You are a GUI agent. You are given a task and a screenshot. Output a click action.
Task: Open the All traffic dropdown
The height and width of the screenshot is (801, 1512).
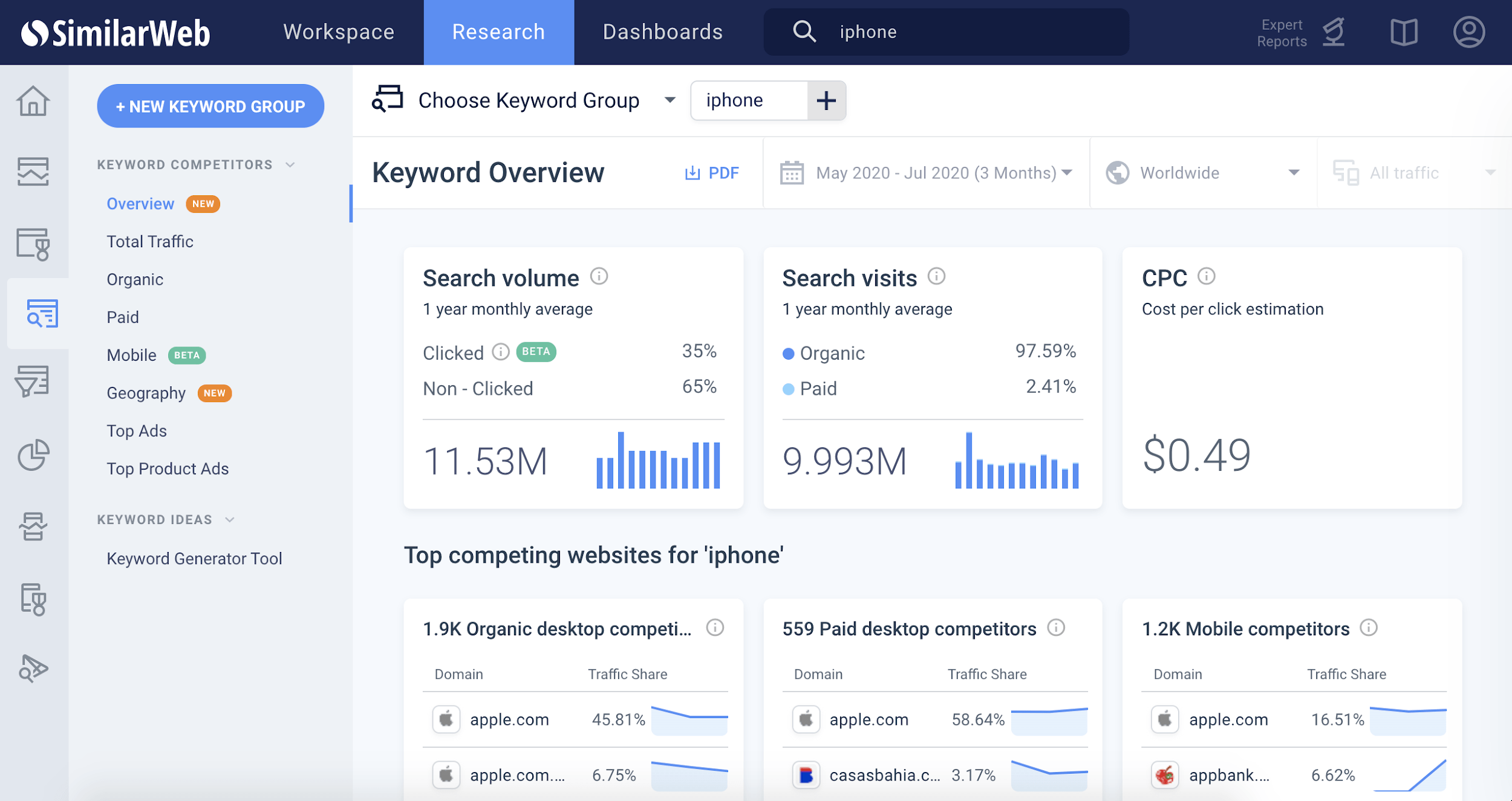point(1414,173)
